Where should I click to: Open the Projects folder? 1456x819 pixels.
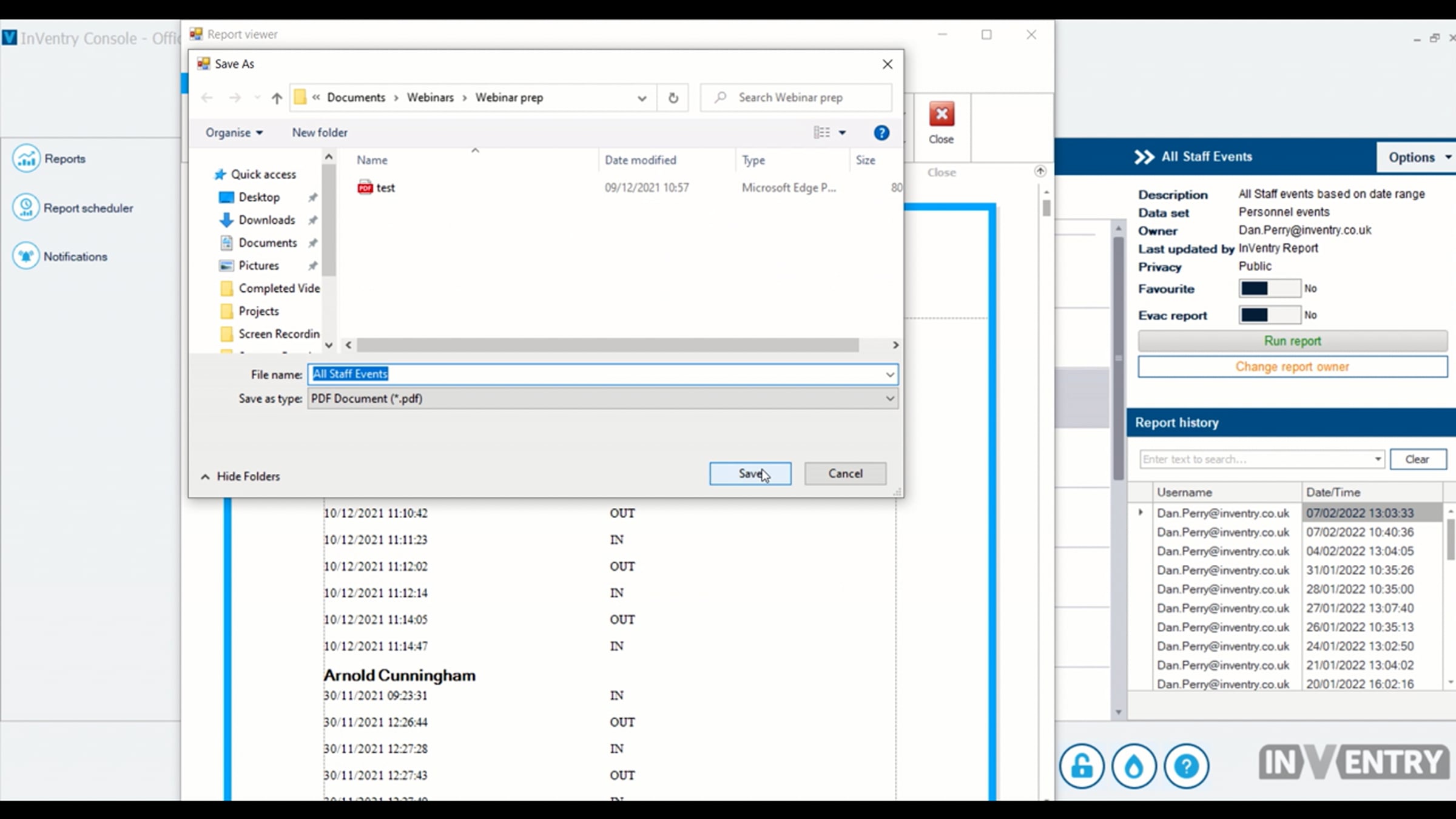pyautogui.click(x=258, y=311)
